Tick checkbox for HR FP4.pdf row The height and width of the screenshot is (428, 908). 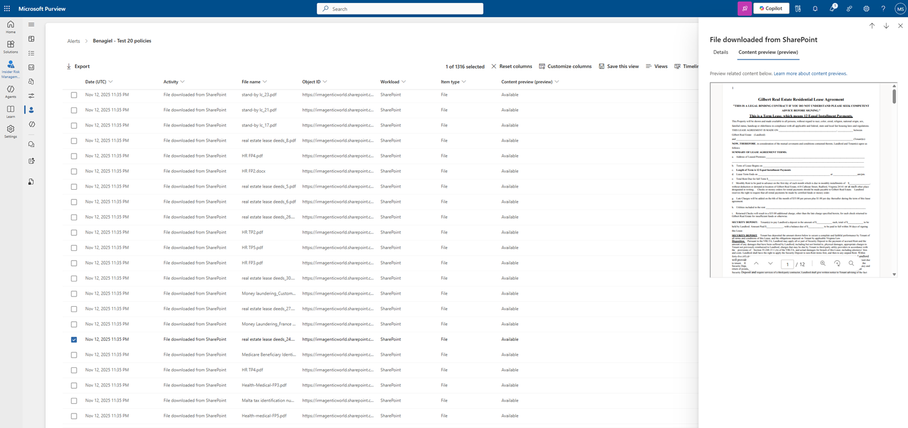74,156
